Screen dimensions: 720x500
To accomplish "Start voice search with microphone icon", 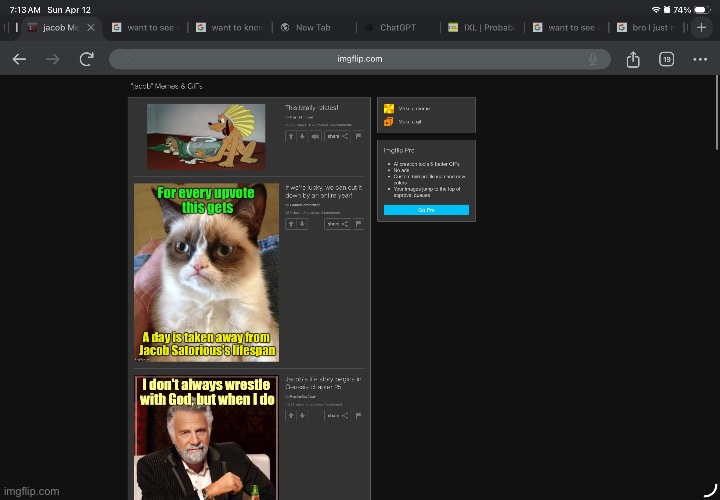I will tap(593, 59).
